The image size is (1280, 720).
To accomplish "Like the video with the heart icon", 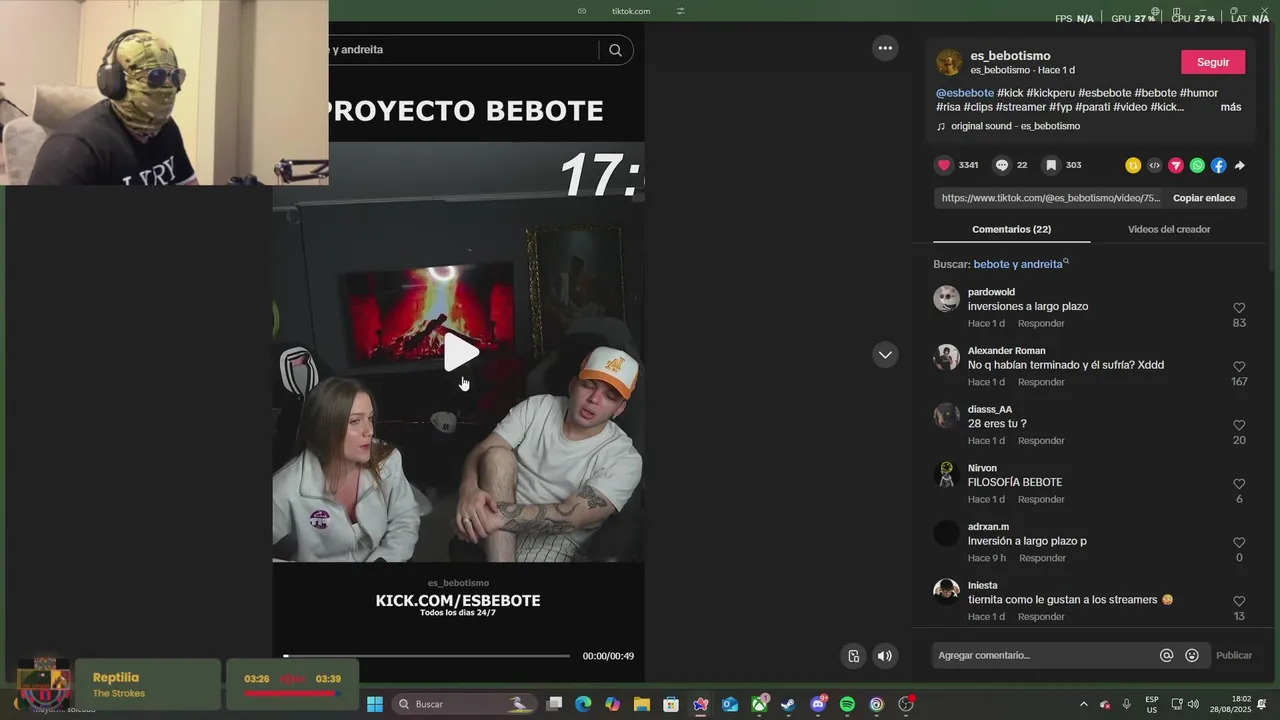I will tap(944, 165).
